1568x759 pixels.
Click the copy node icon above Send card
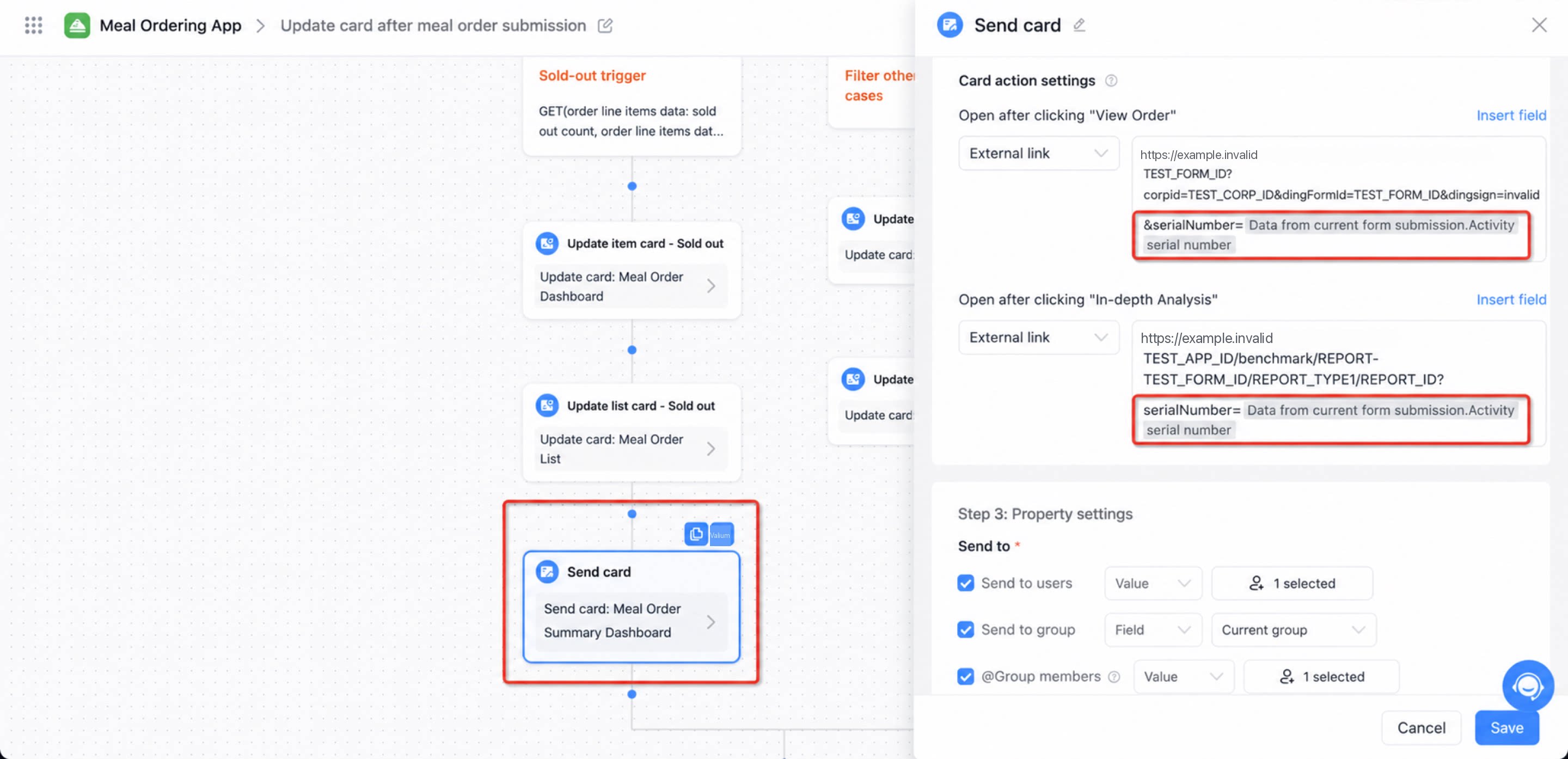pos(696,535)
